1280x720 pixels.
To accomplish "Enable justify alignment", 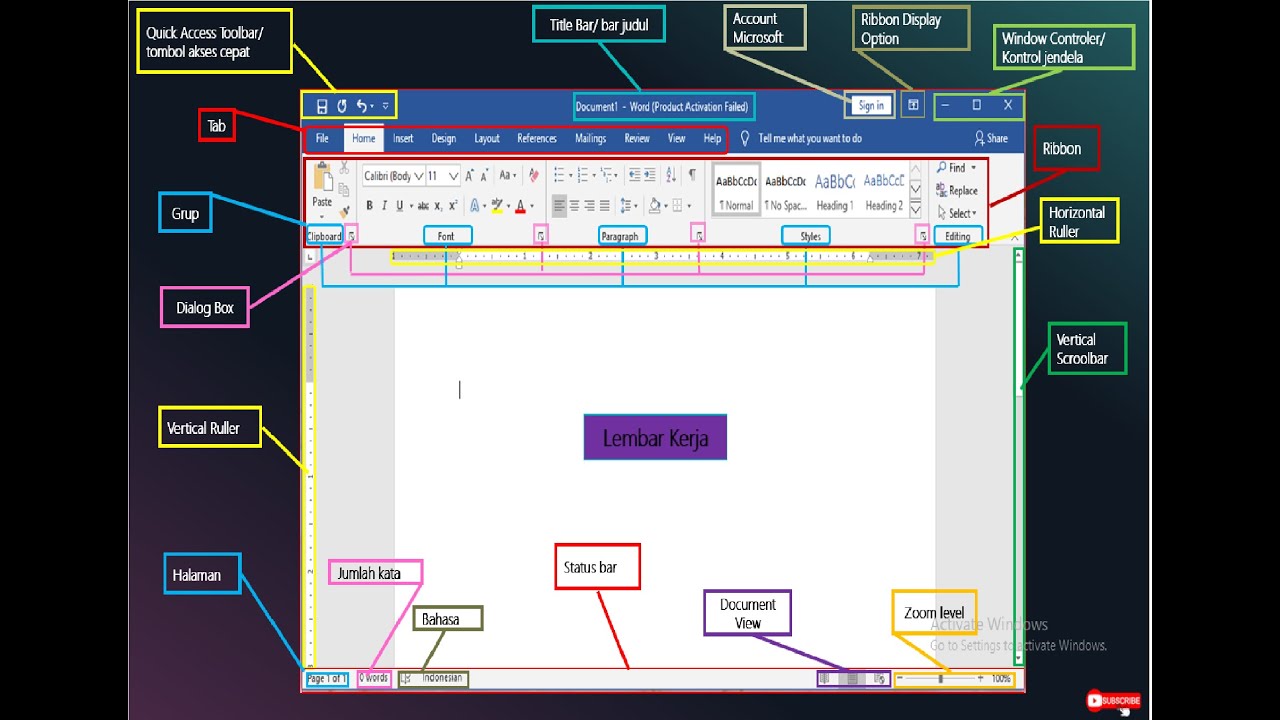I will [x=605, y=206].
